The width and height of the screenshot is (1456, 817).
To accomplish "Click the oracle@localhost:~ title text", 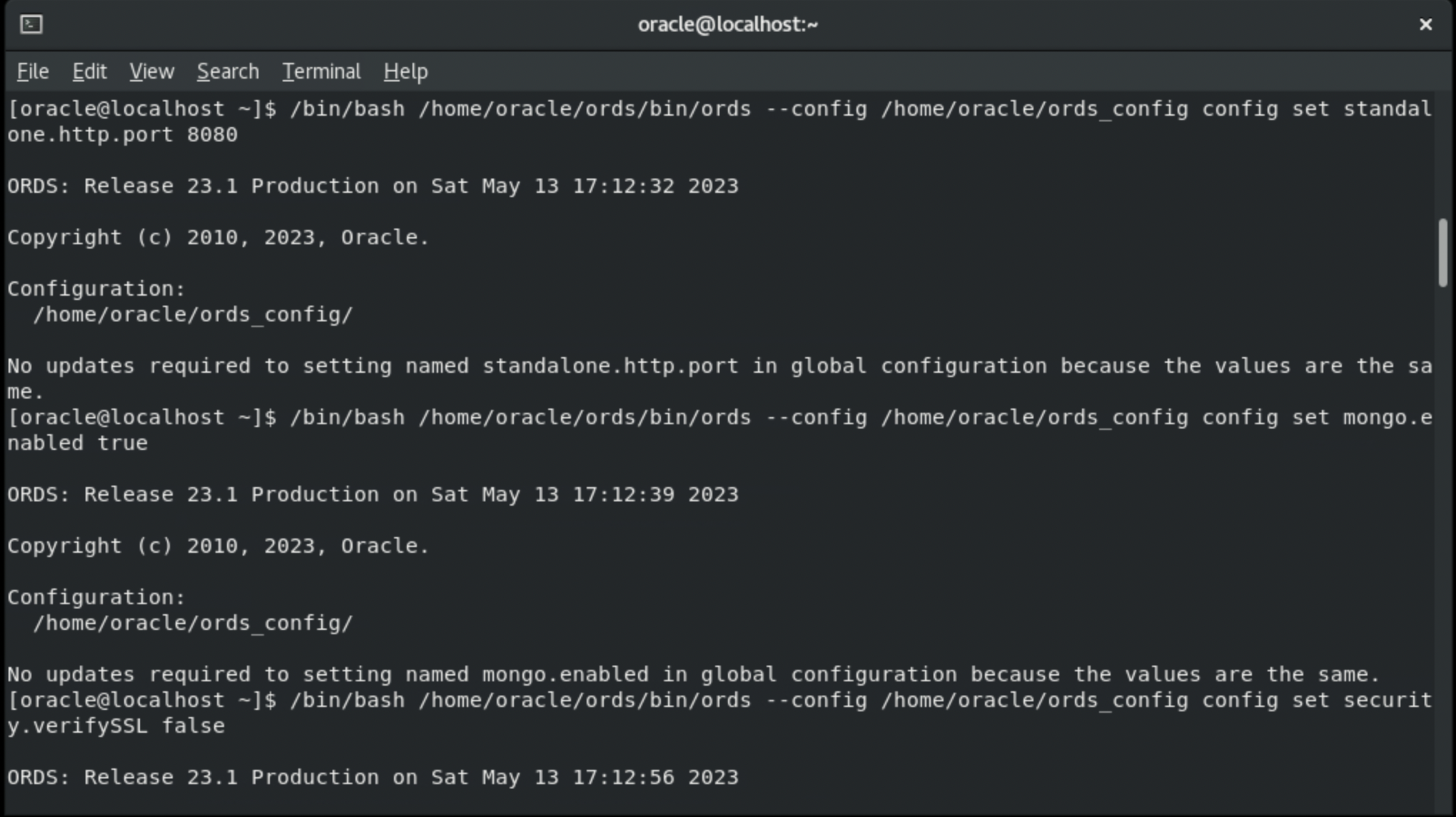I will 728,24.
